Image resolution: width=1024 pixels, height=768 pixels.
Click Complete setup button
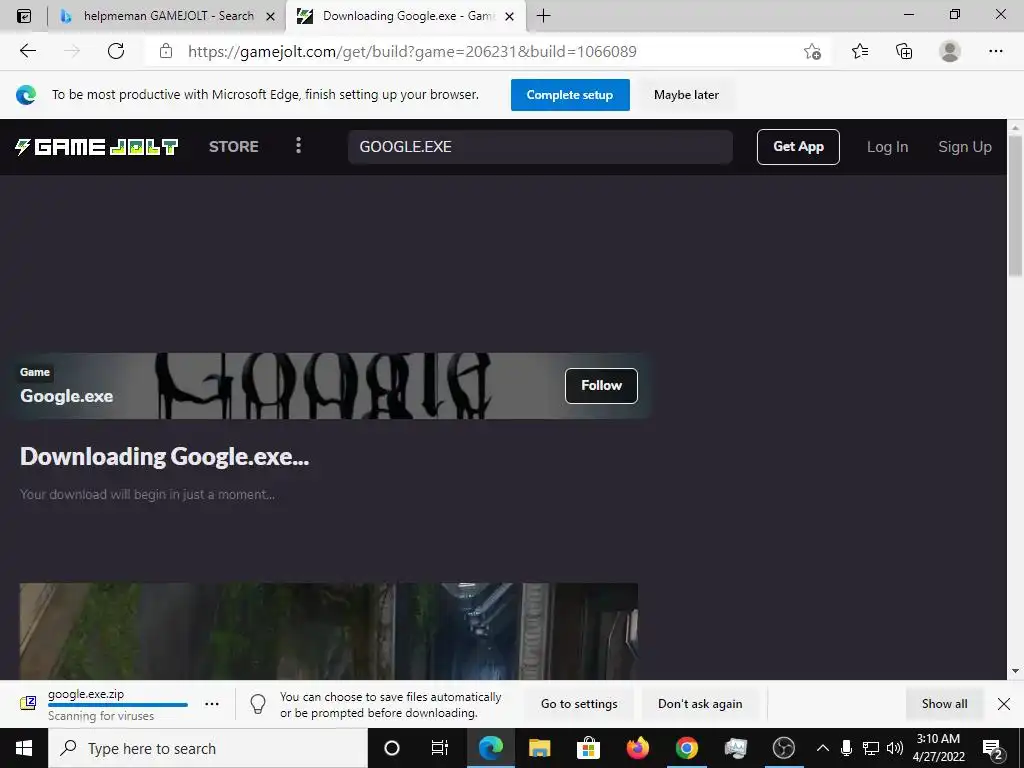pos(569,95)
